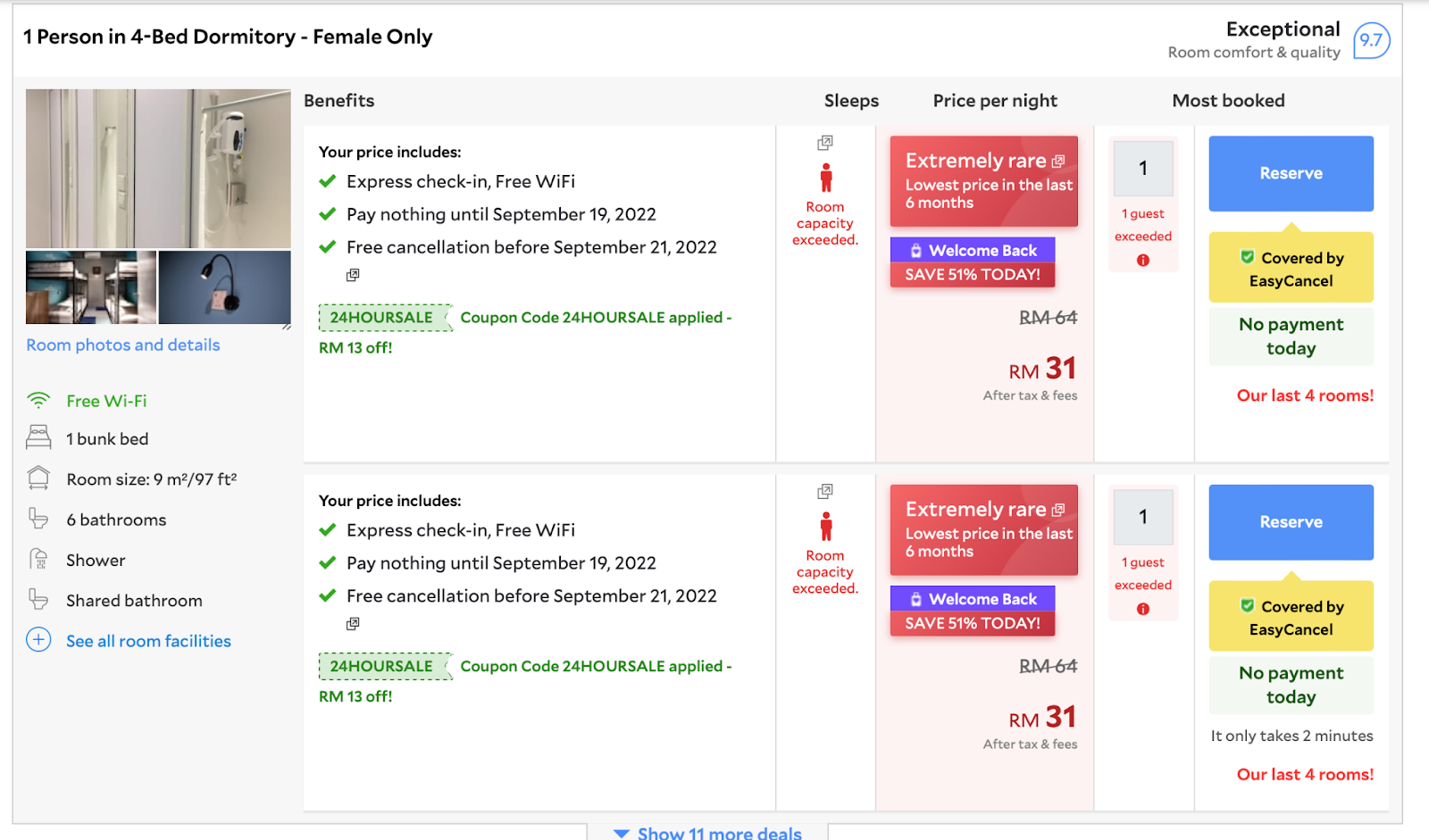Open popup icon beside second Extremely rare
1429x840 pixels.
pyautogui.click(x=1058, y=510)
